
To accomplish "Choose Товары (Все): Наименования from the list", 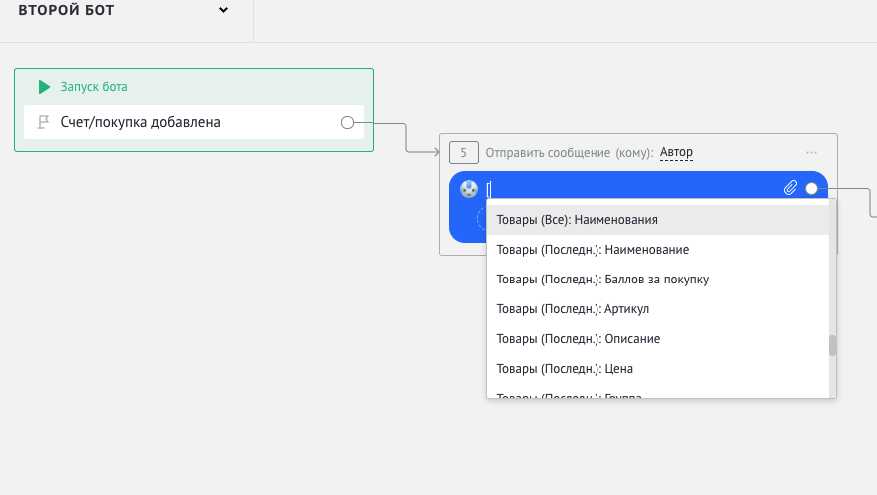I will click(658, 220).
